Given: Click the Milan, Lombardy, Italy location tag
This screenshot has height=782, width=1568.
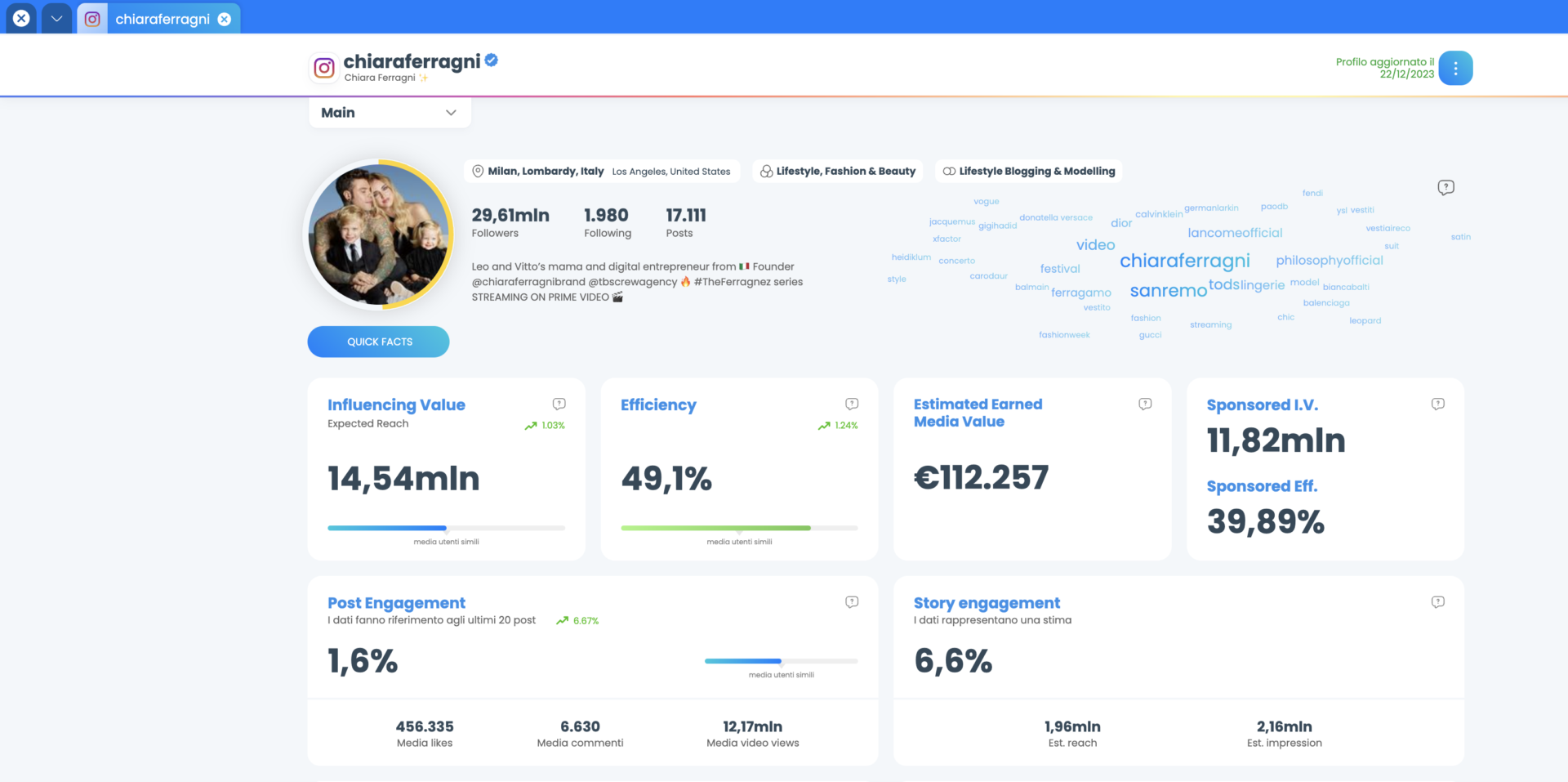Looking at the screenshot, I should [546, 171].
